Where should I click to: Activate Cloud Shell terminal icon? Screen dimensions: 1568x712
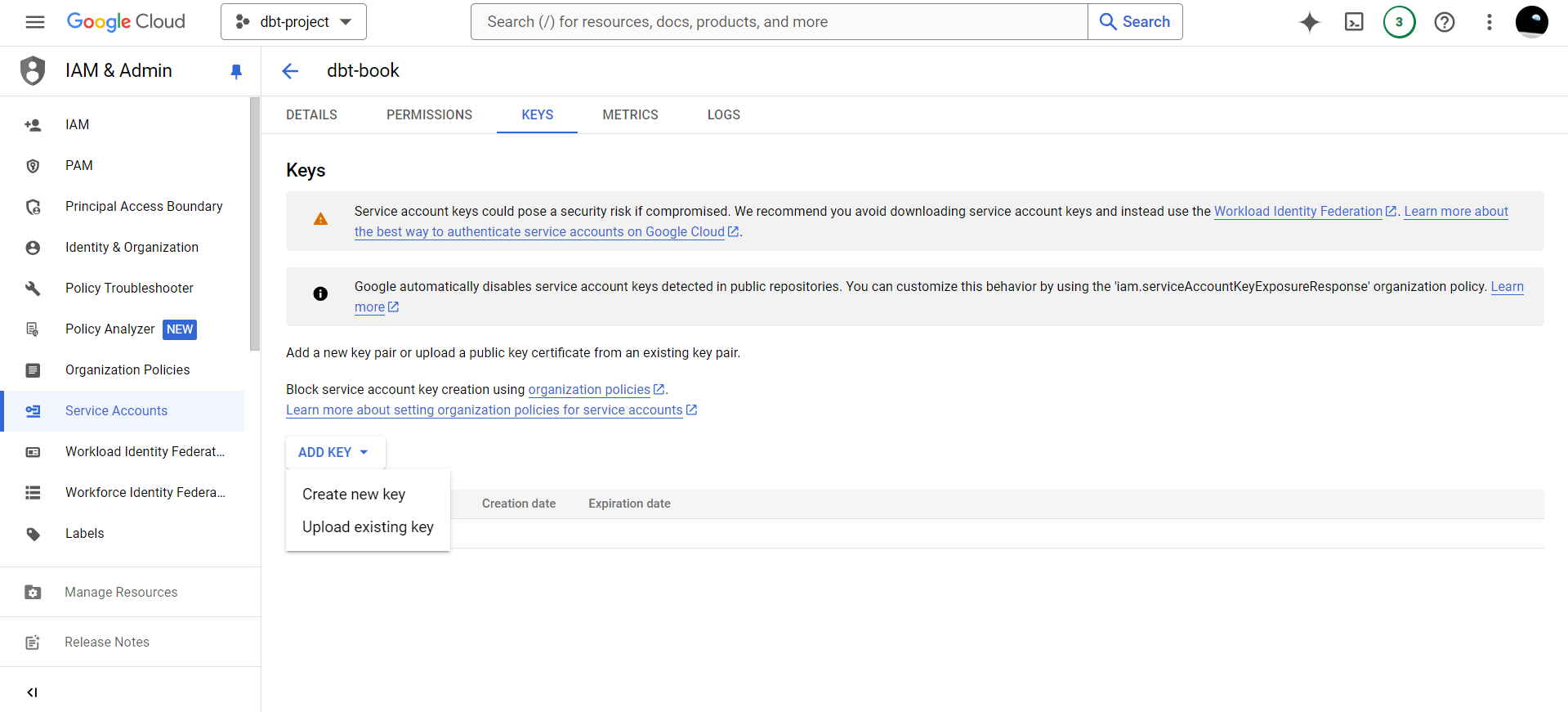pyautogui.click(x=1354, y=22)
